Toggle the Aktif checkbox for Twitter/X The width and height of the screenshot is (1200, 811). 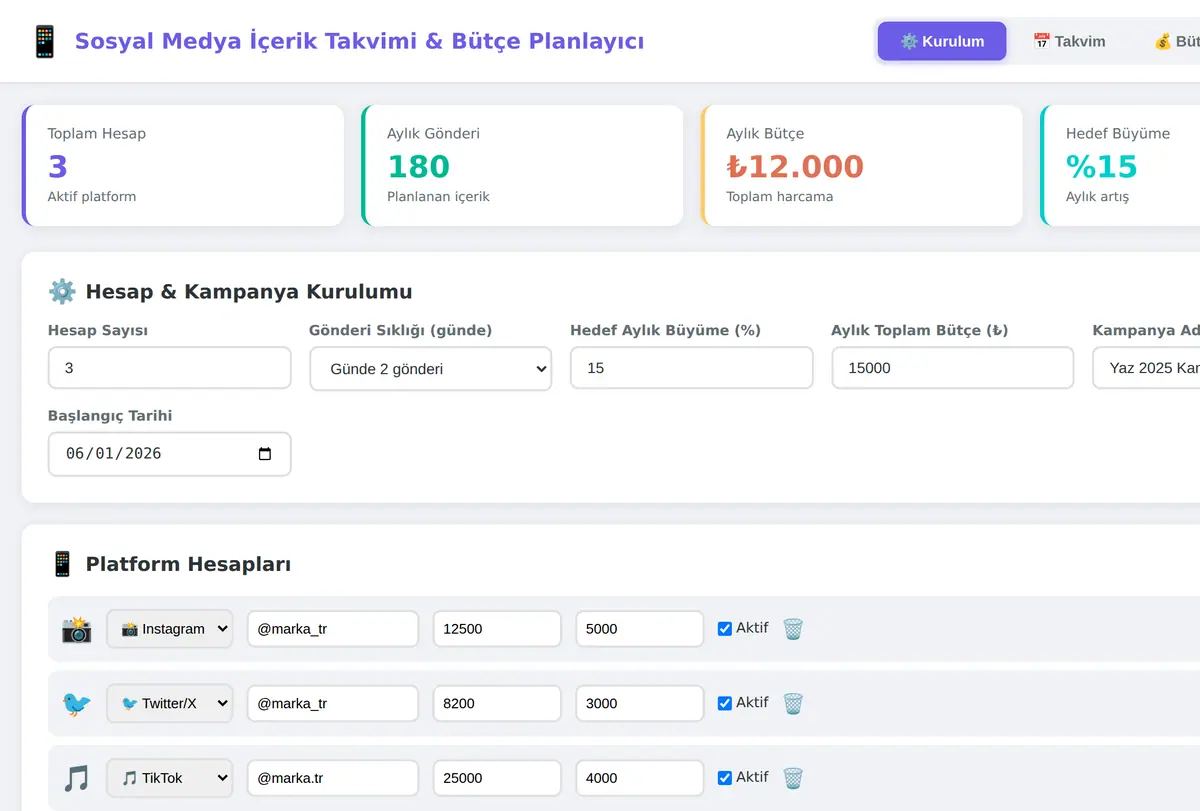[725, 703]
